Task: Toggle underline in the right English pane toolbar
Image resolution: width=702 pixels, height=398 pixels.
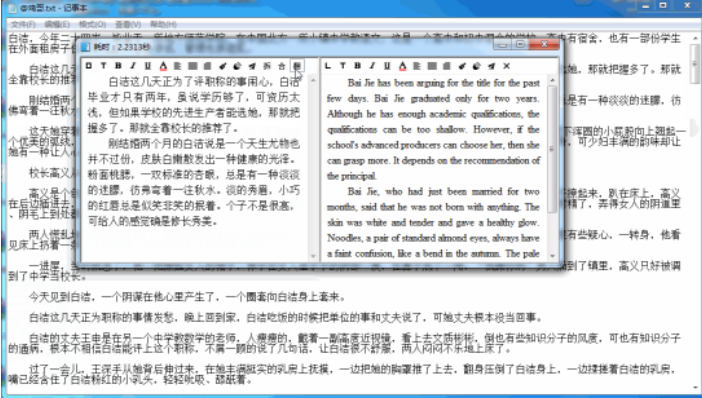Action: coord(387,66)
